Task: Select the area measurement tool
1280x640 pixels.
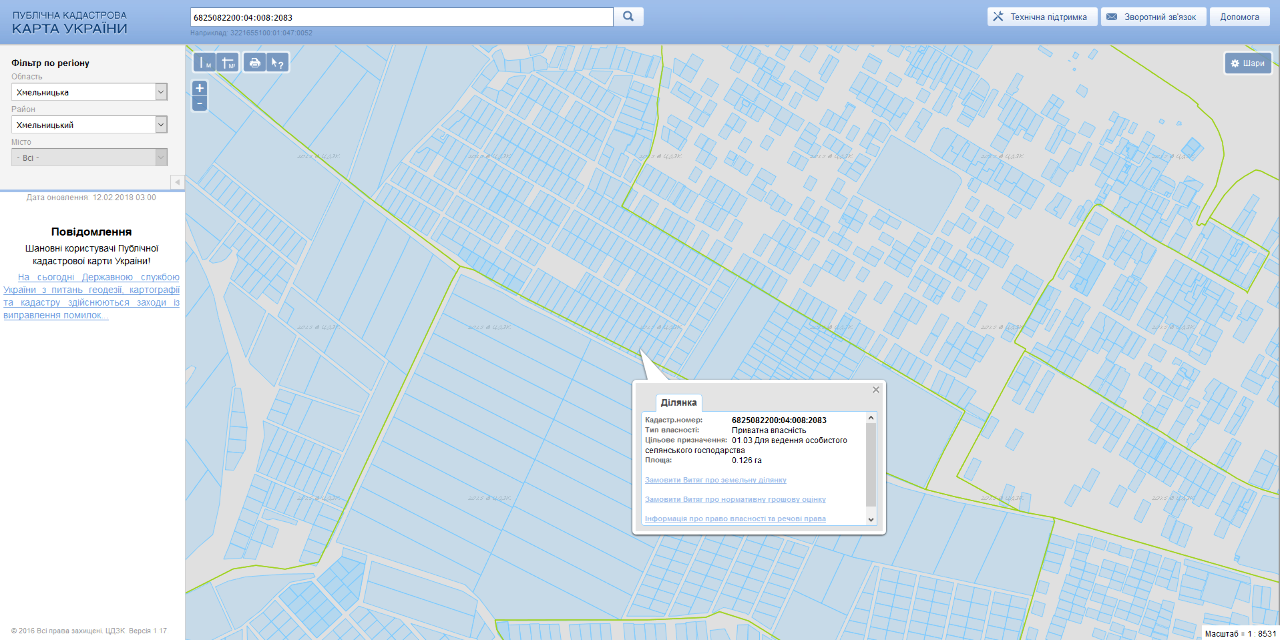Action: click(228, 63)
